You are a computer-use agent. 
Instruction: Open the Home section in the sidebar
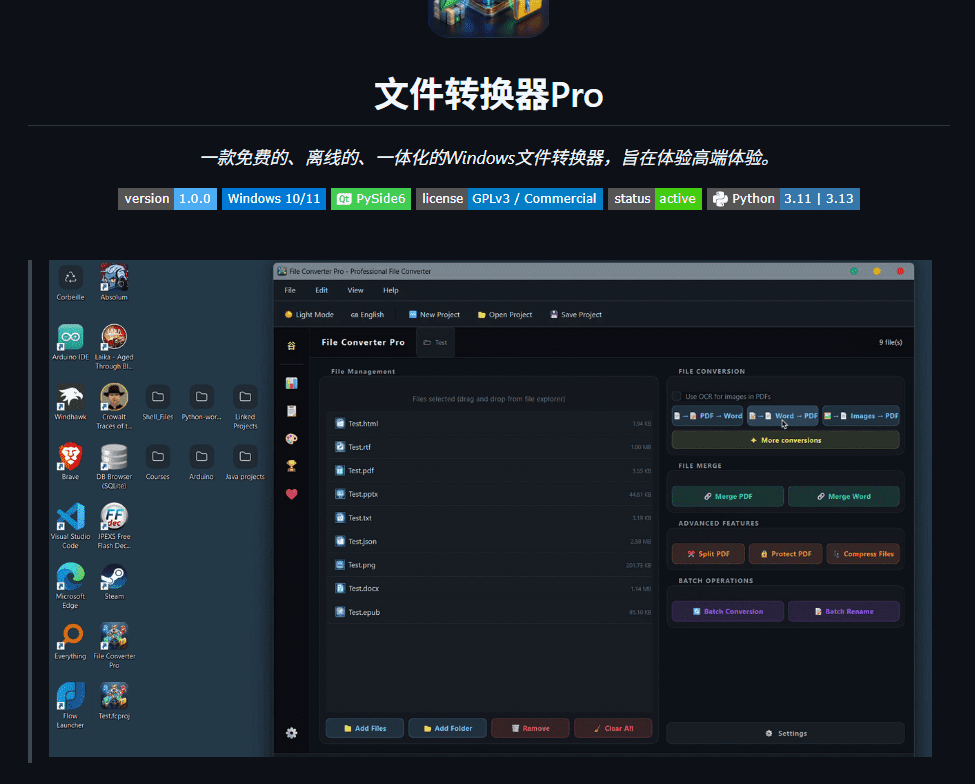291,344
